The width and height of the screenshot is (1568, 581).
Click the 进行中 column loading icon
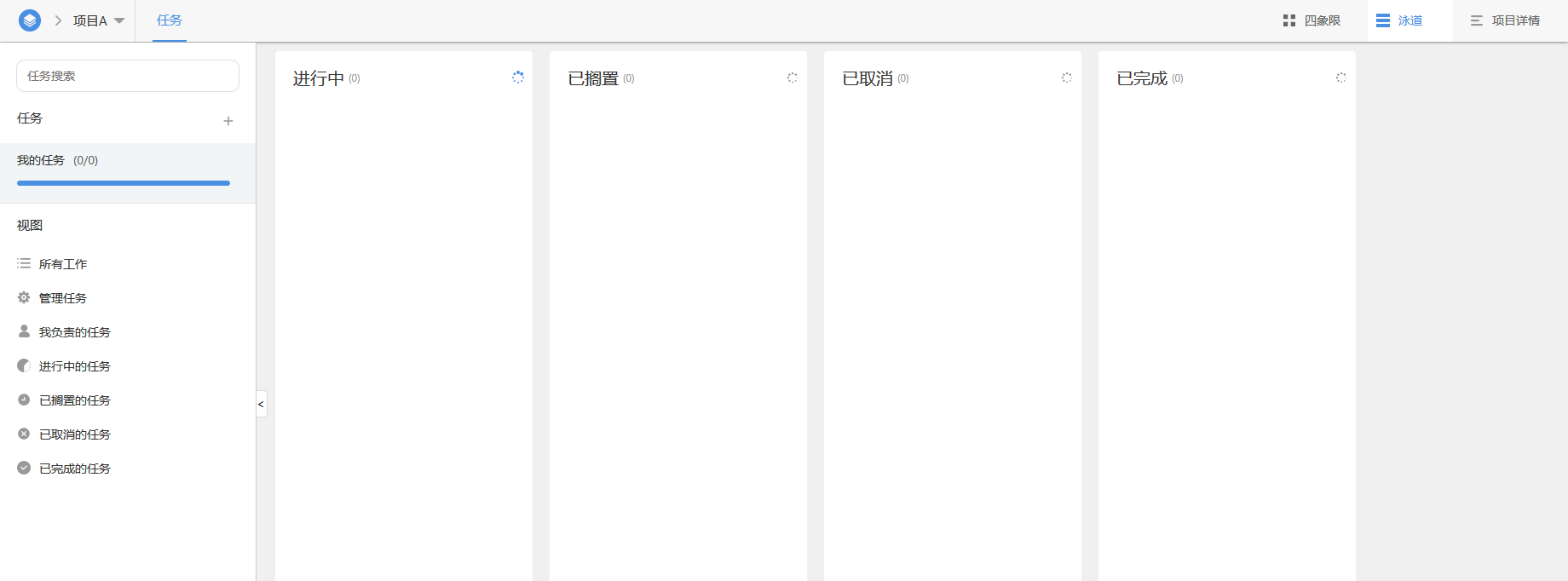pos(518,78)
